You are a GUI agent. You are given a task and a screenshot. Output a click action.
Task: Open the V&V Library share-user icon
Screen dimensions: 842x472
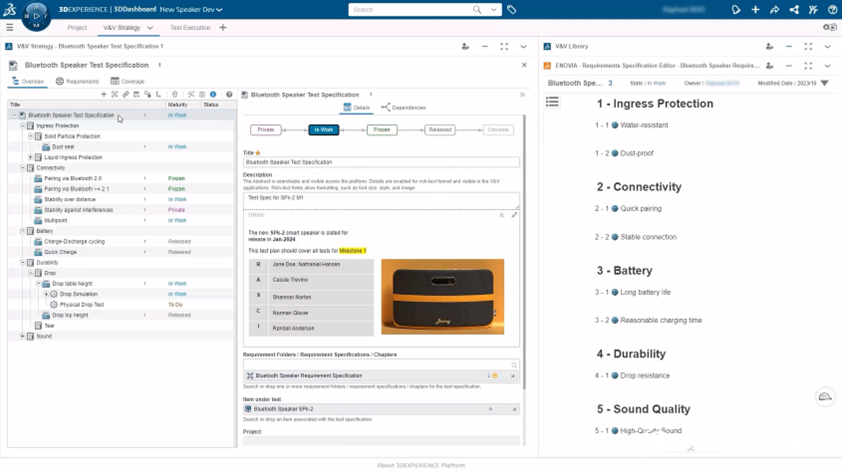770,47
